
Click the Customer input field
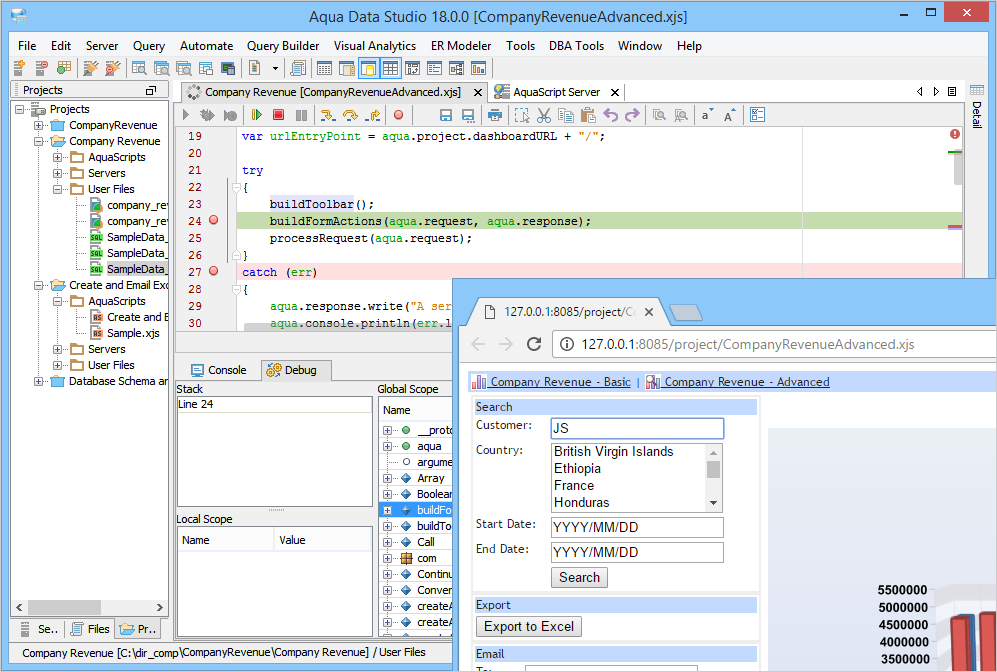637,428
